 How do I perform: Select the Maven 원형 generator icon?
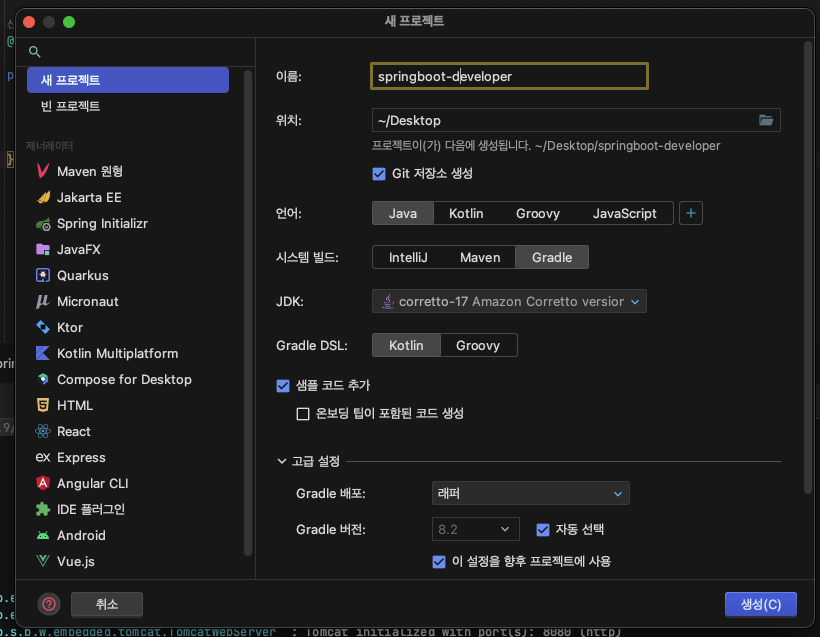[x=43, y=171]
